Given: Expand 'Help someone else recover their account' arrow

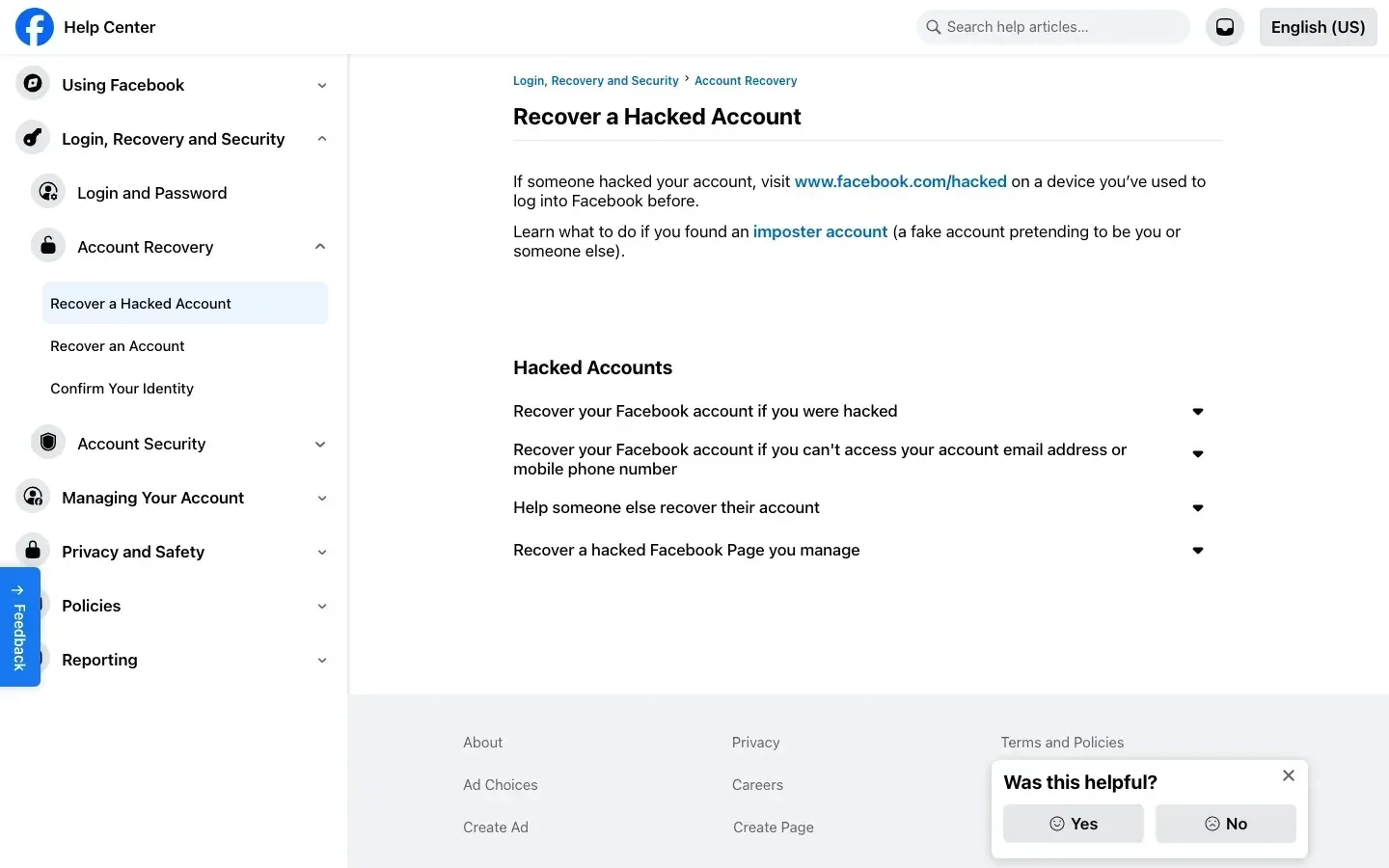Looking at the screenshot, I should click(x=1198, y=508).
